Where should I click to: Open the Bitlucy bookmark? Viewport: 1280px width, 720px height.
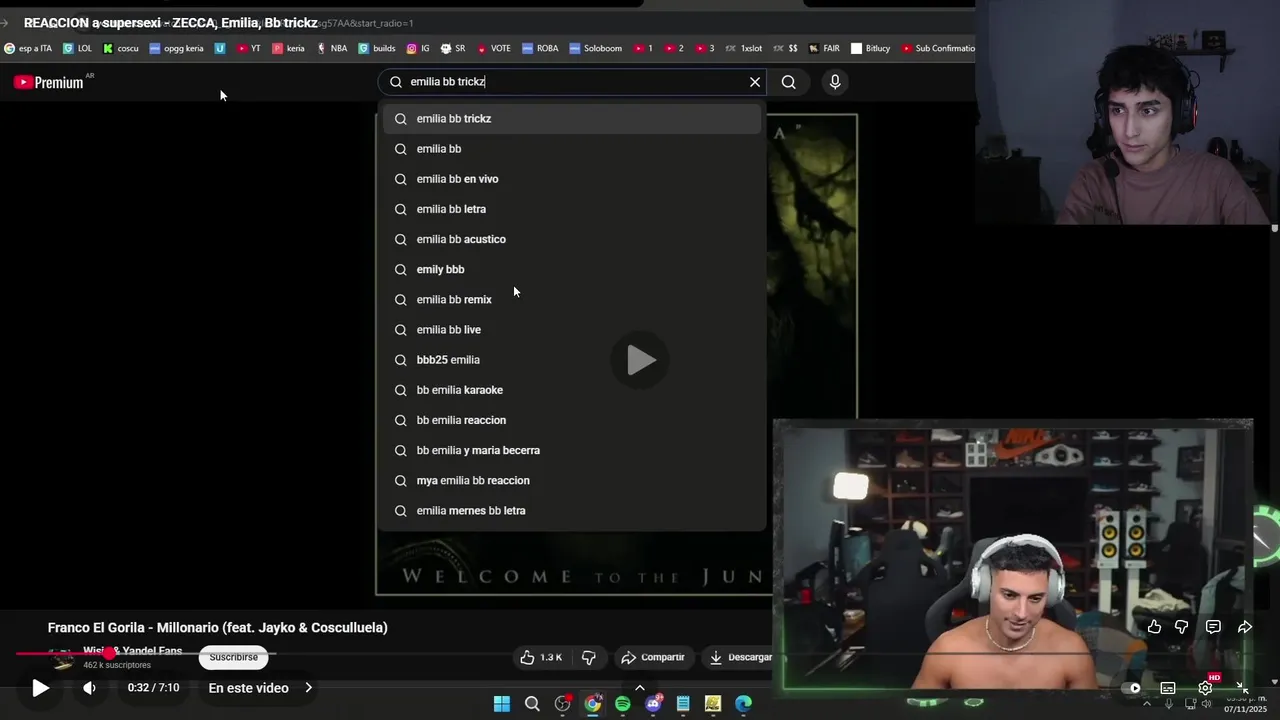[871, 48]
